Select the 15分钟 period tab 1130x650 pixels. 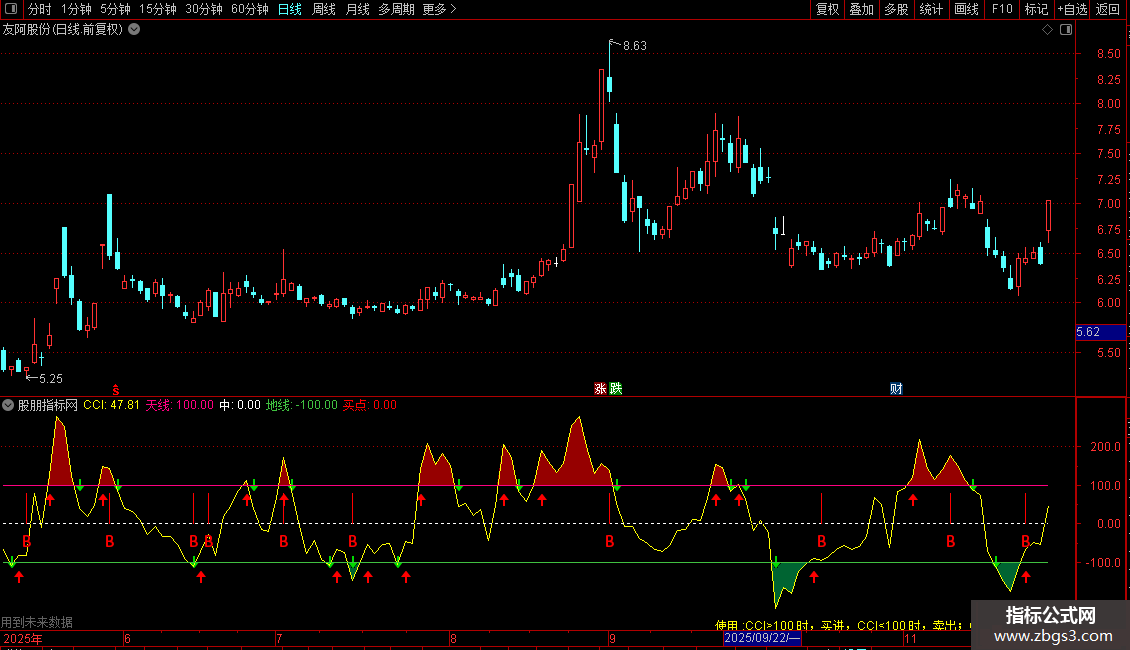[x=157, y=9]
